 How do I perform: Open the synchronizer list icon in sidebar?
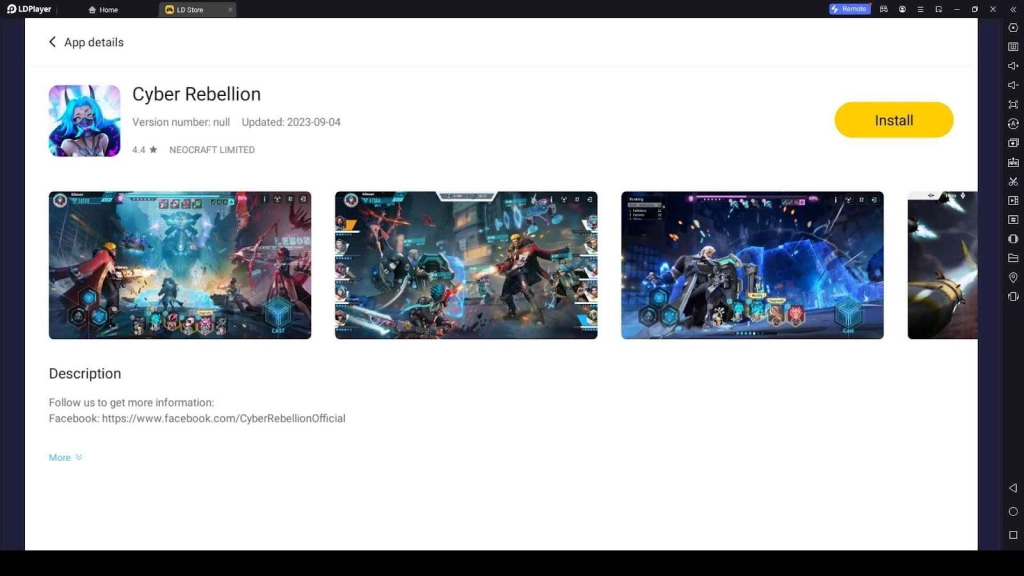[1013, 219]
